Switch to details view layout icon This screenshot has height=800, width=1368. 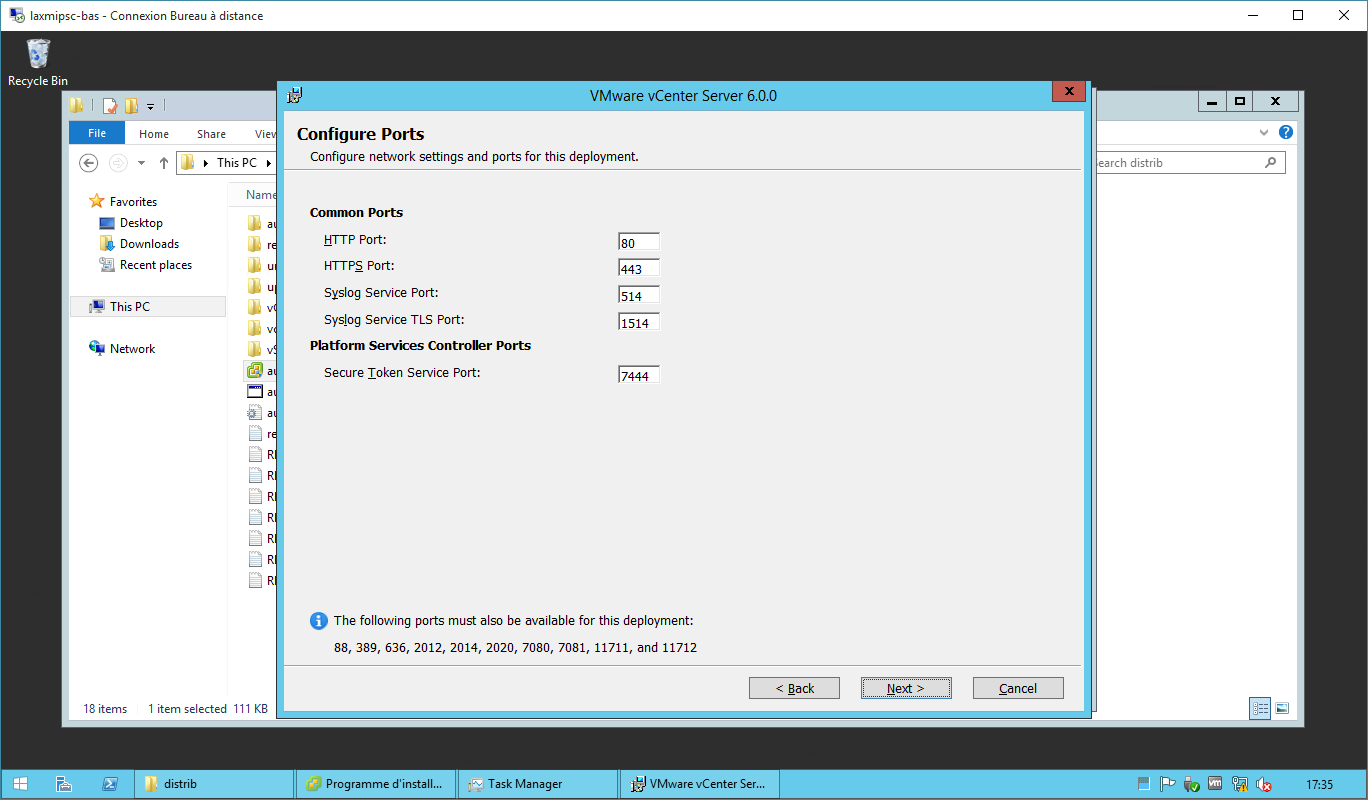tap(1260, 708)
